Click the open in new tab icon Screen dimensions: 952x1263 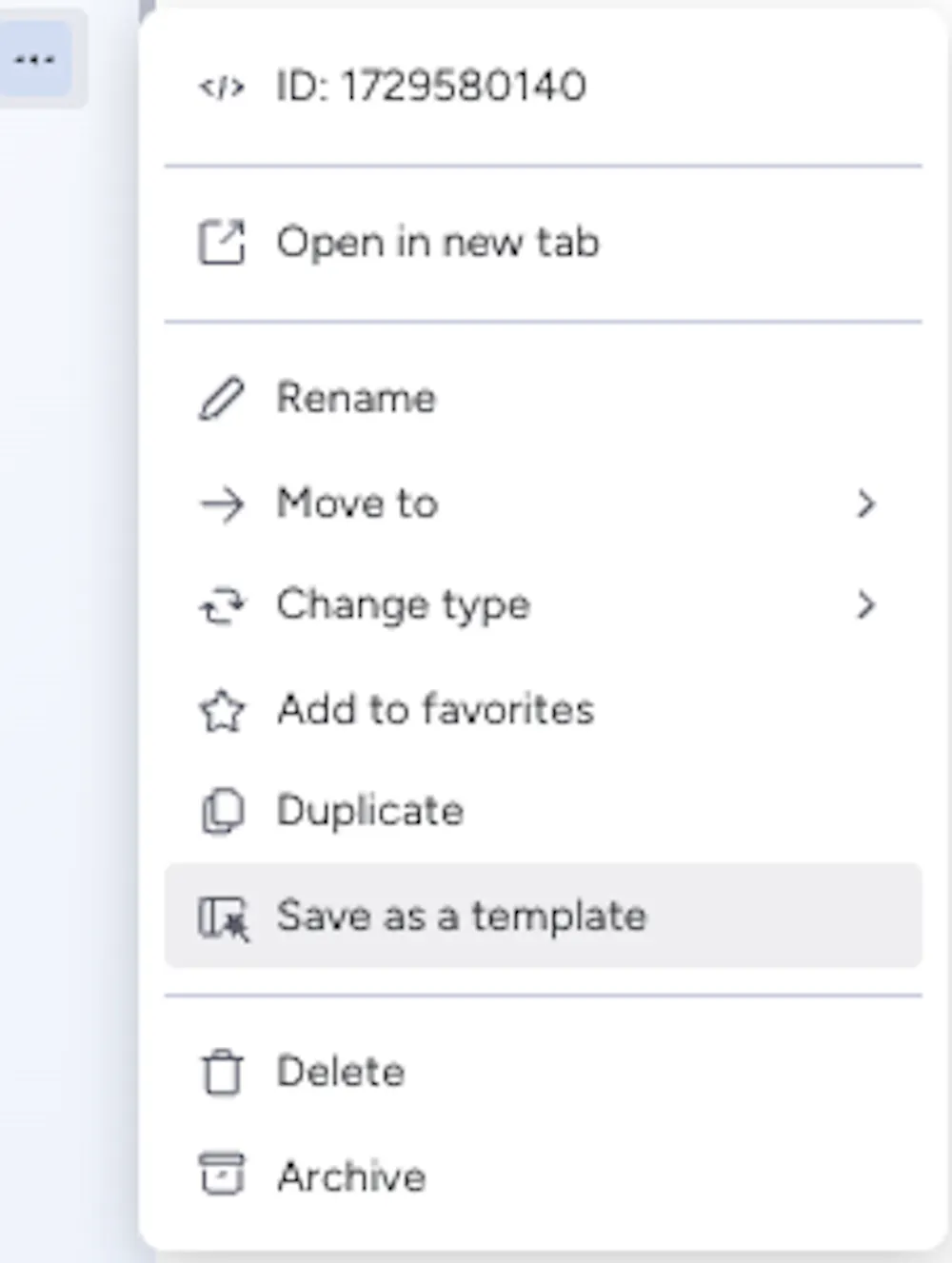(221, 243)
